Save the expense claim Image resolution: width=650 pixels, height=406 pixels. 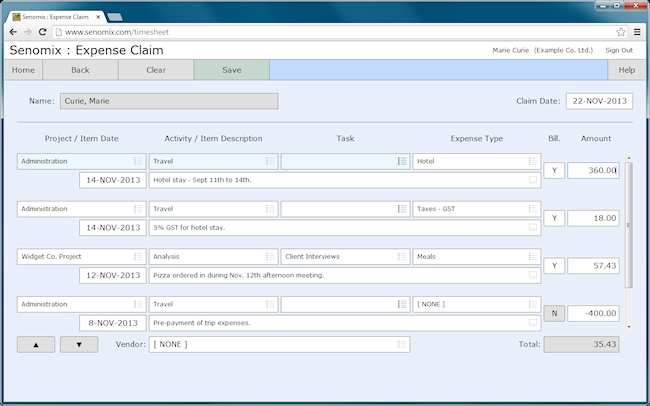(232, 70)
